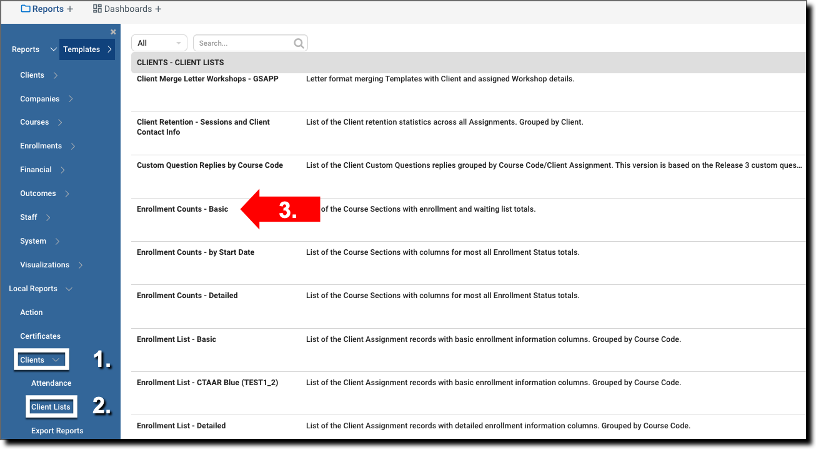The image size is (816, 450).
Task: Open Enrollment Counts - by Start Date report
Action: pyautogui.click(x=195, y=252)
